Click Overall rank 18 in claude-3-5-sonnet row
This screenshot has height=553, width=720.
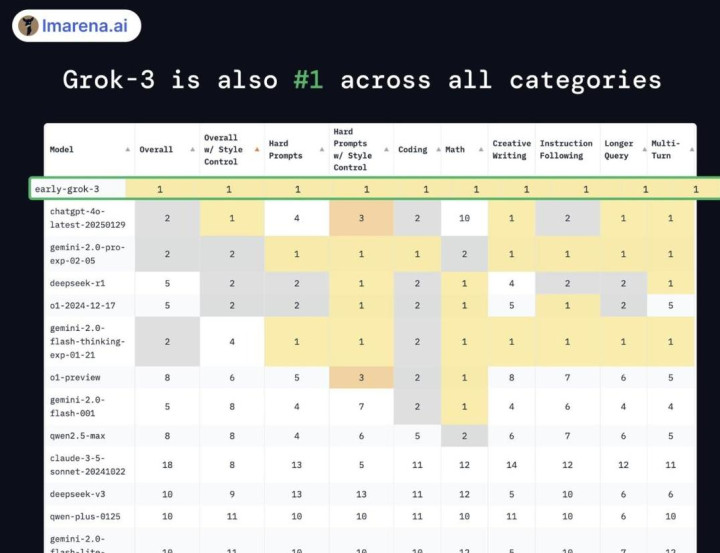(167, 465)
